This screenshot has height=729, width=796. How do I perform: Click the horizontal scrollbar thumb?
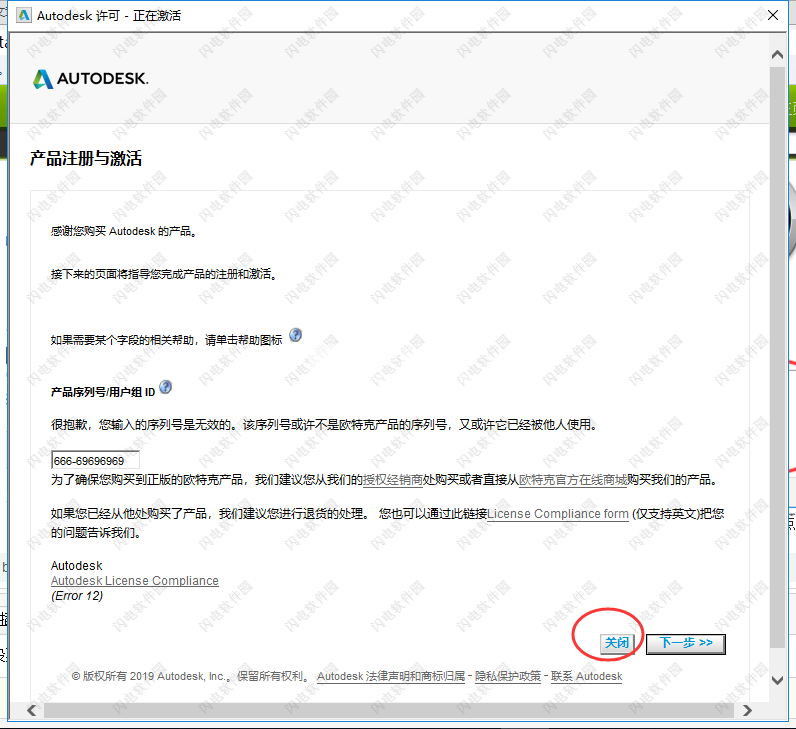pyautogui.click(x=388, y=710)
